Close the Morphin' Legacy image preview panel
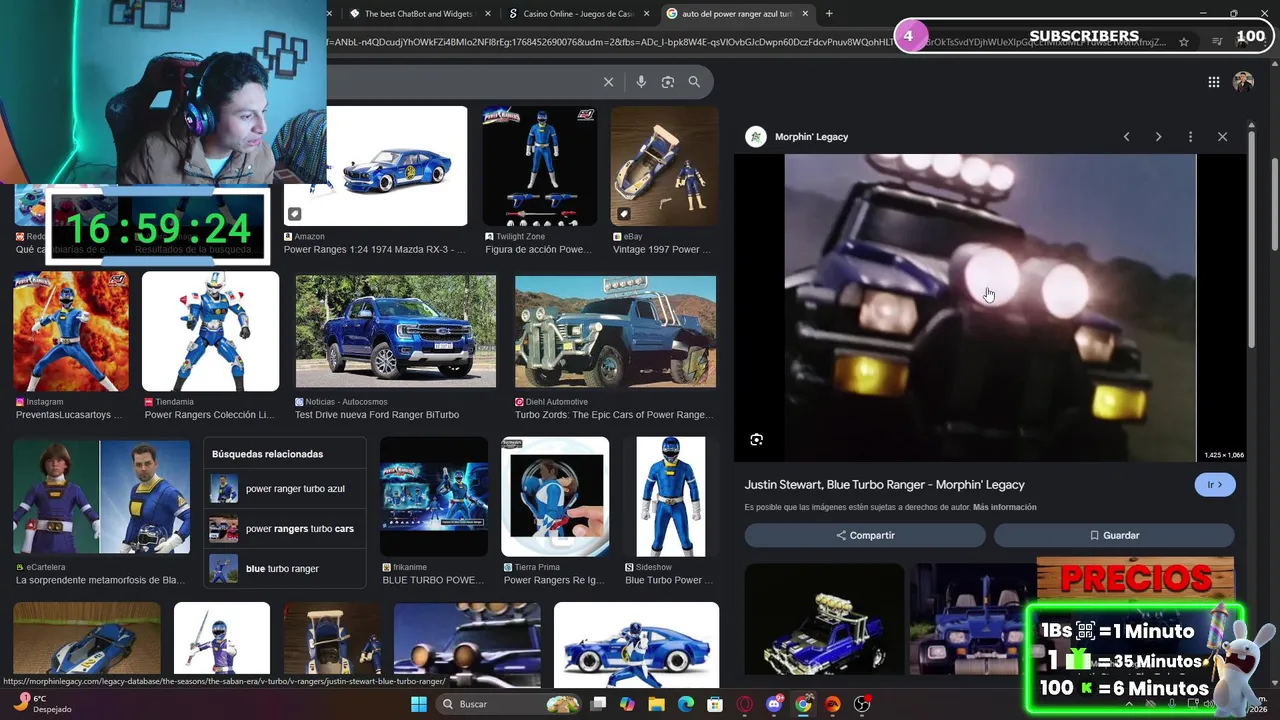The width and height of the screenshot is (1280, 720). pyautogui.click(x=1222, y=137)
